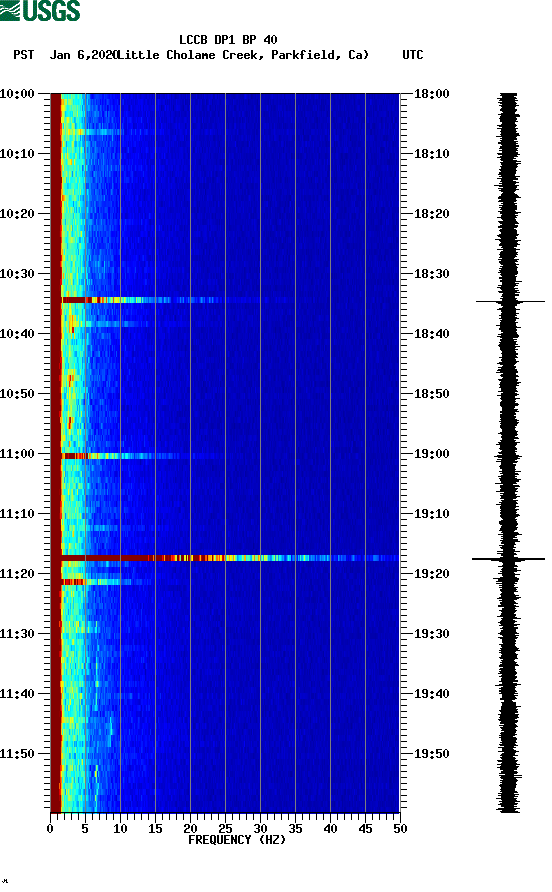The width and height of the screenshot is (552, 892).
Task: Click the '18:10' UTC time label
Action: (x=431, y=154)
